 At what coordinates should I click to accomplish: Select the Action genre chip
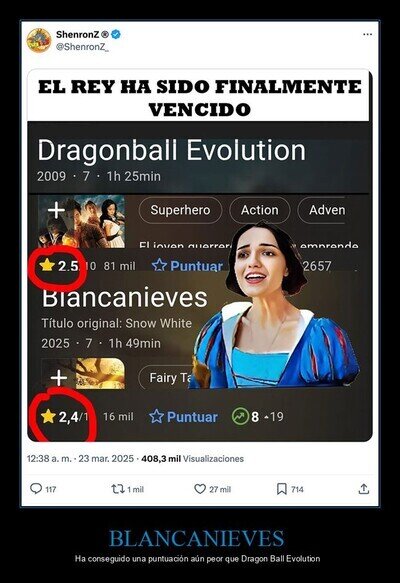259,210
